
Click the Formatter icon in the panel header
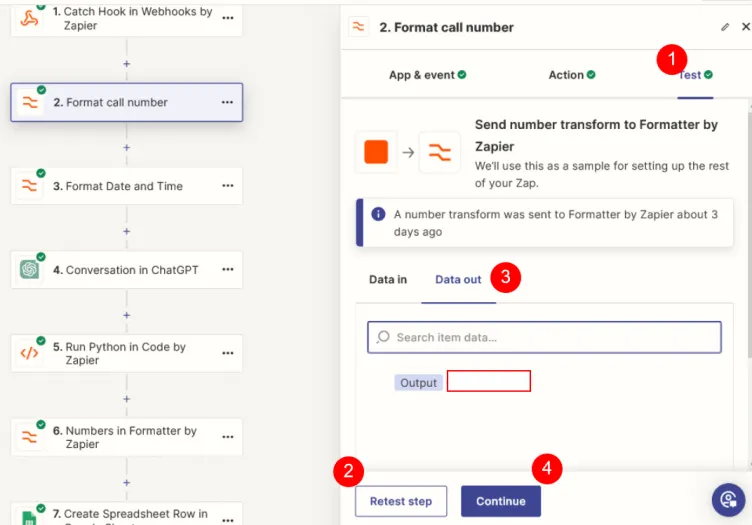coord(359,27)
